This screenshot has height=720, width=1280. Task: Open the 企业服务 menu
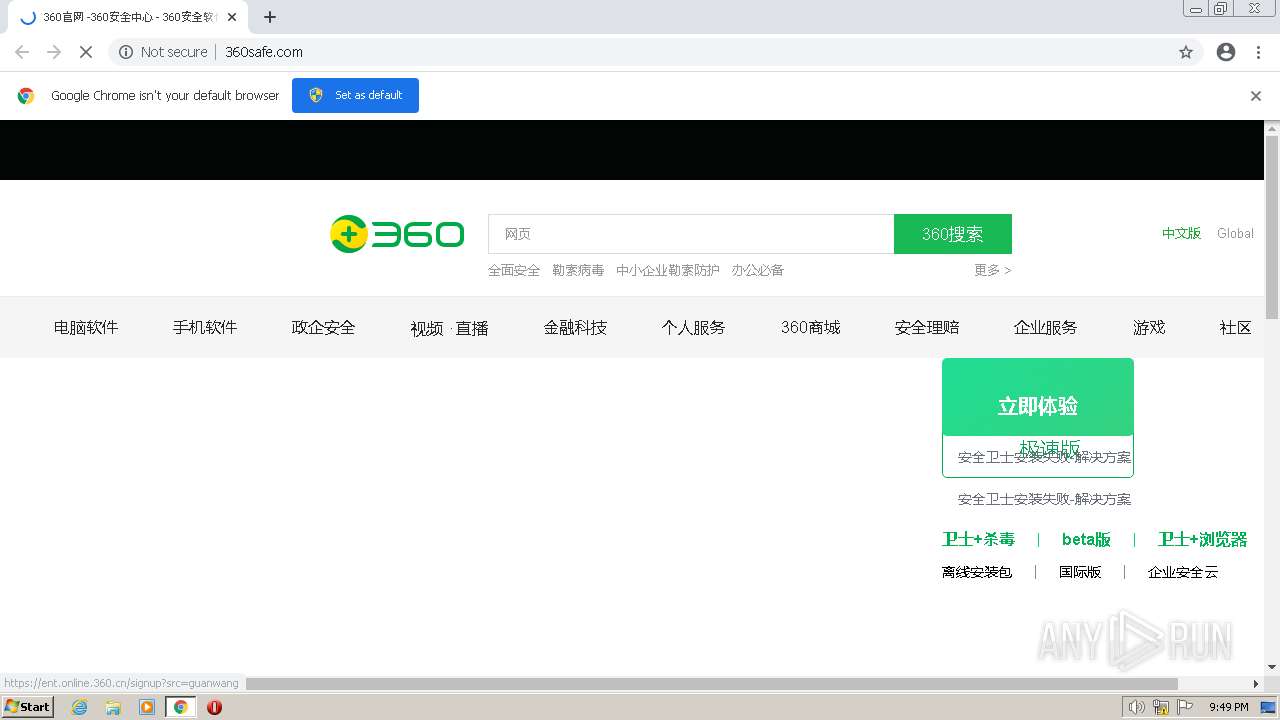(x=1045, y=327)
